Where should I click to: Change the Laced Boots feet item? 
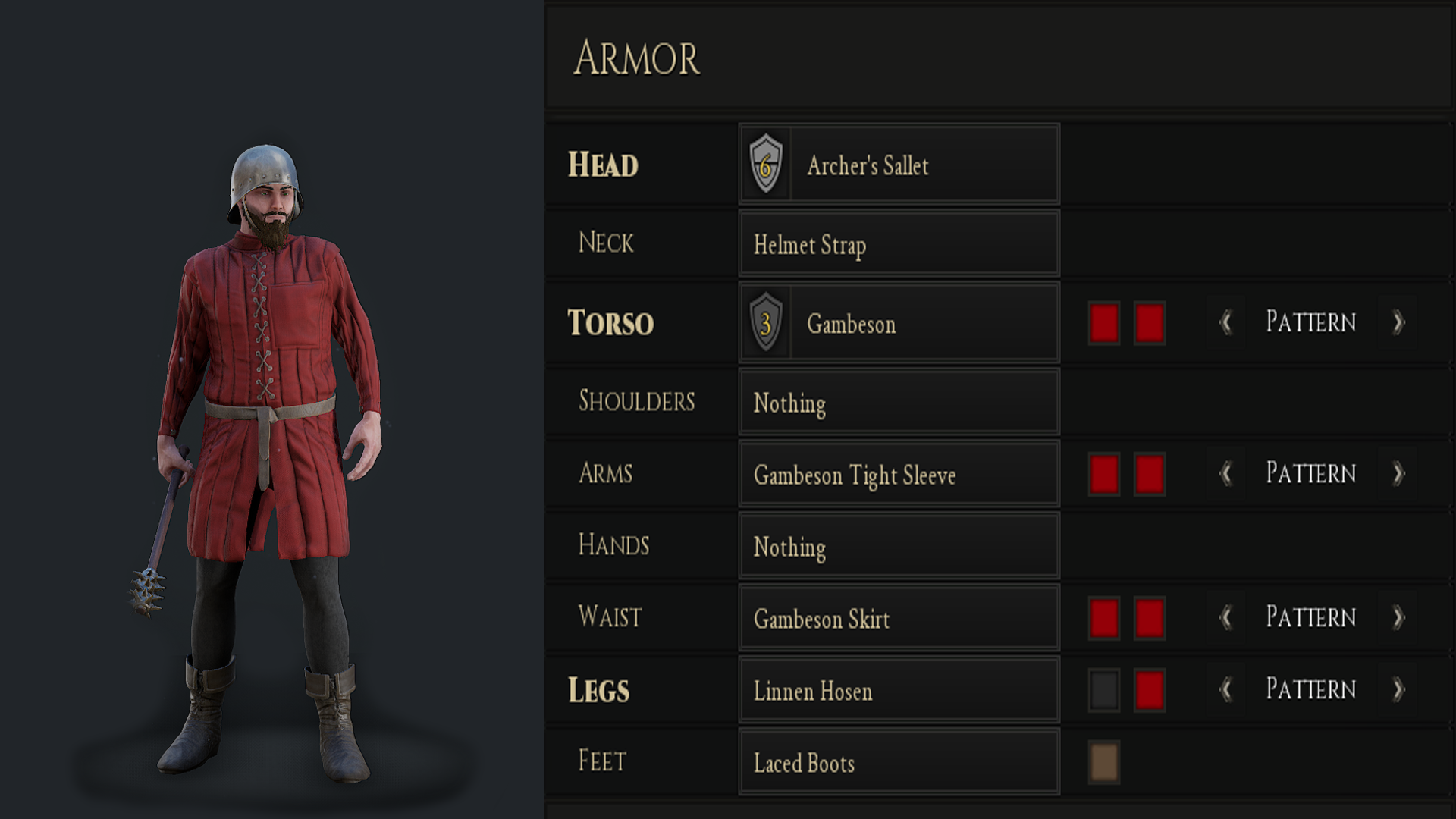coord(899,762)
